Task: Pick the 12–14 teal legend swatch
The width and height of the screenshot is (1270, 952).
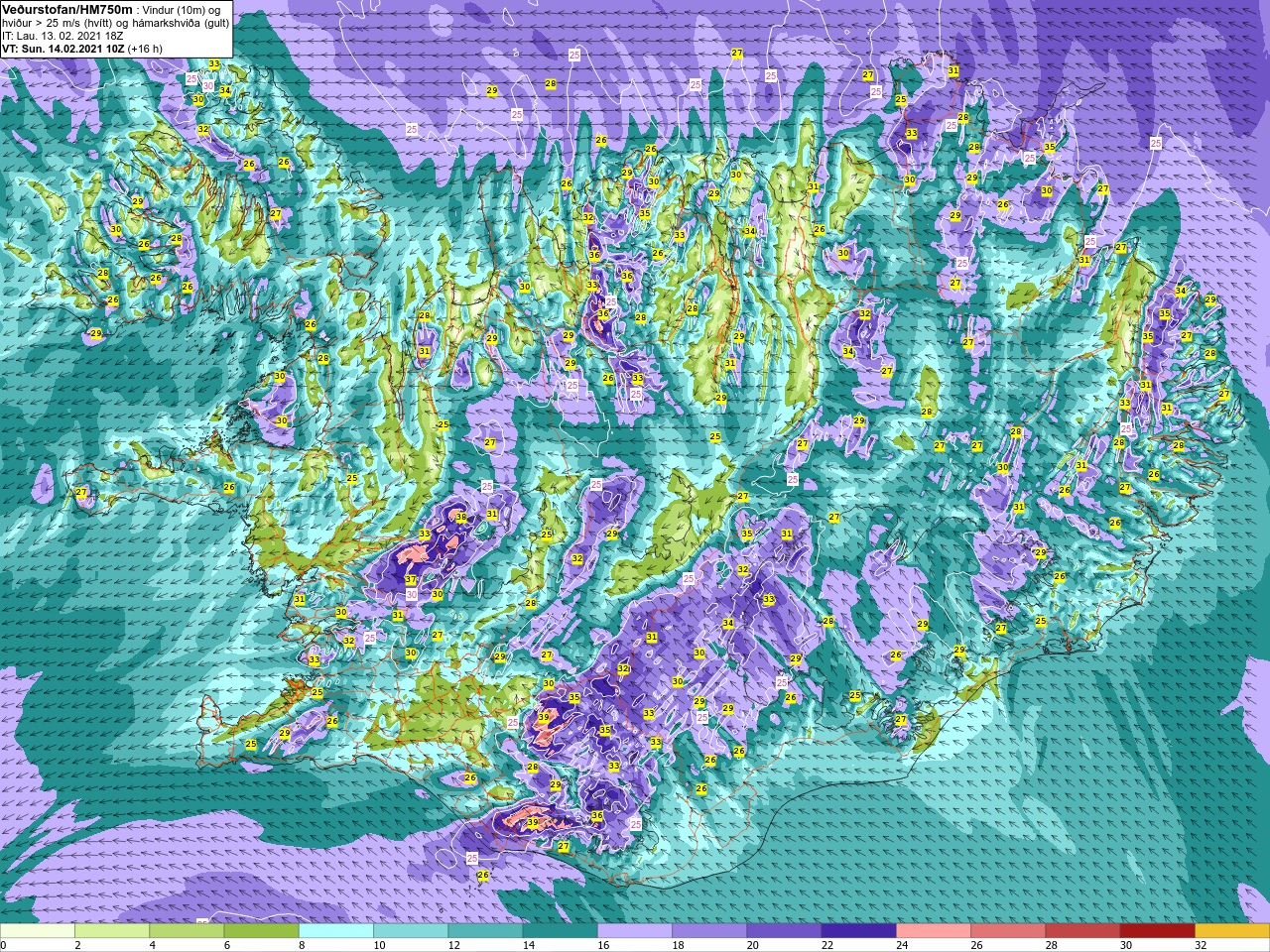Action: pos(485,930)
